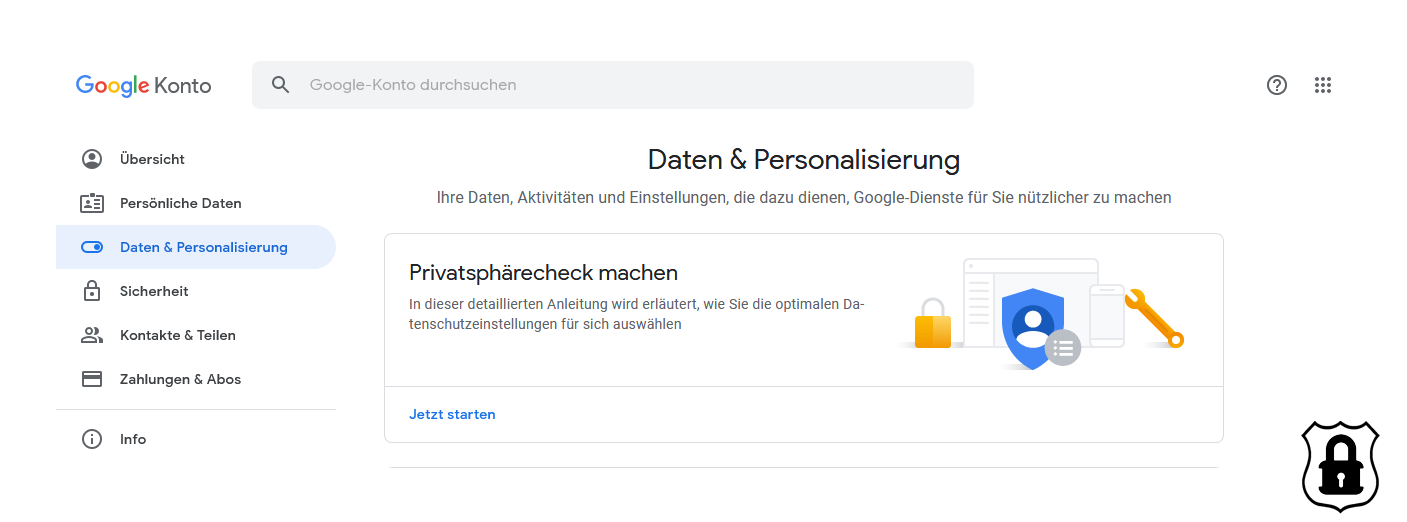Select Persönliche Daten in sidebar
The image size is (1407, 522).
point(196,203)
